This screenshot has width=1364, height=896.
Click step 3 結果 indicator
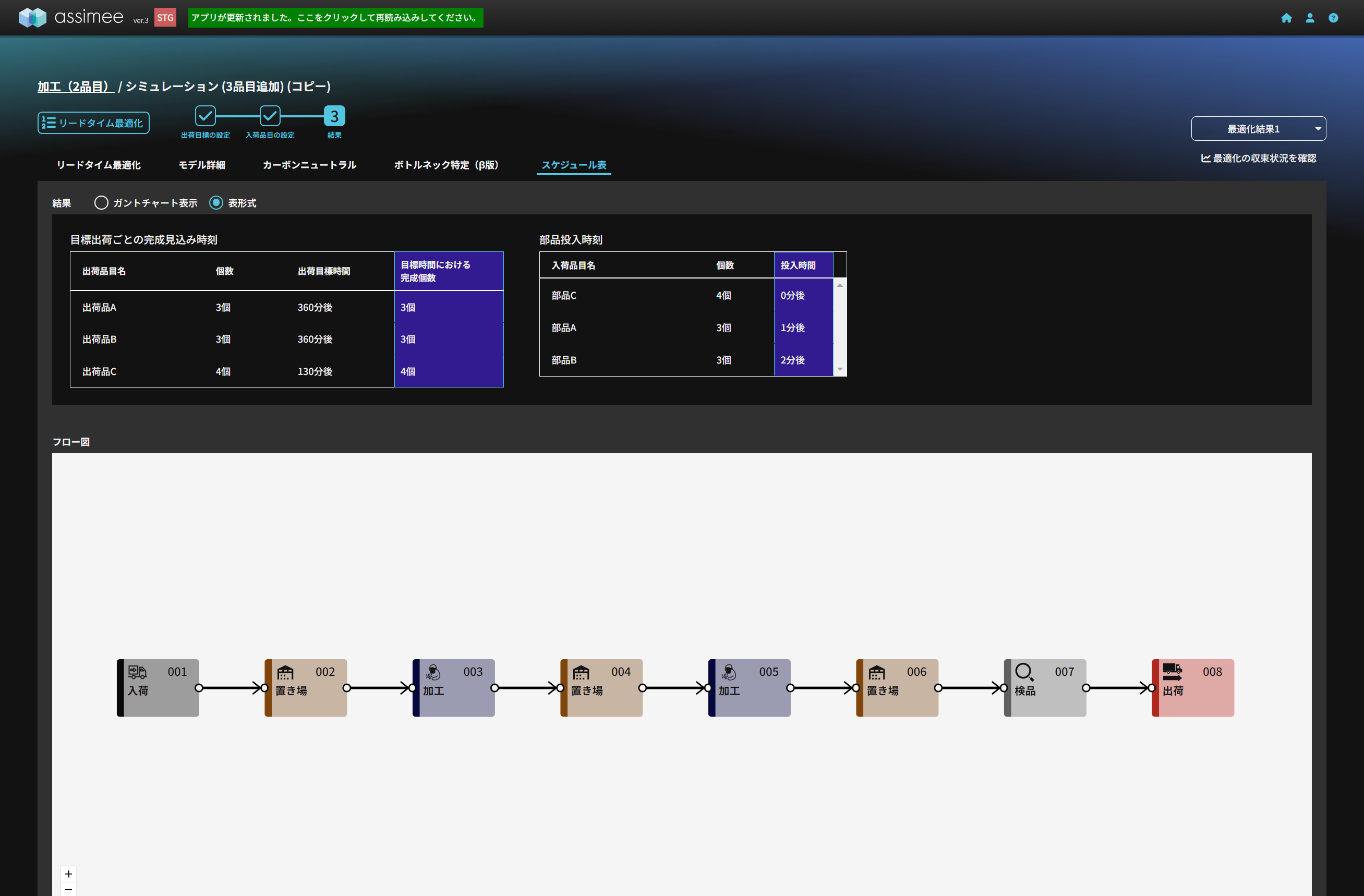[x=335, y=116]
